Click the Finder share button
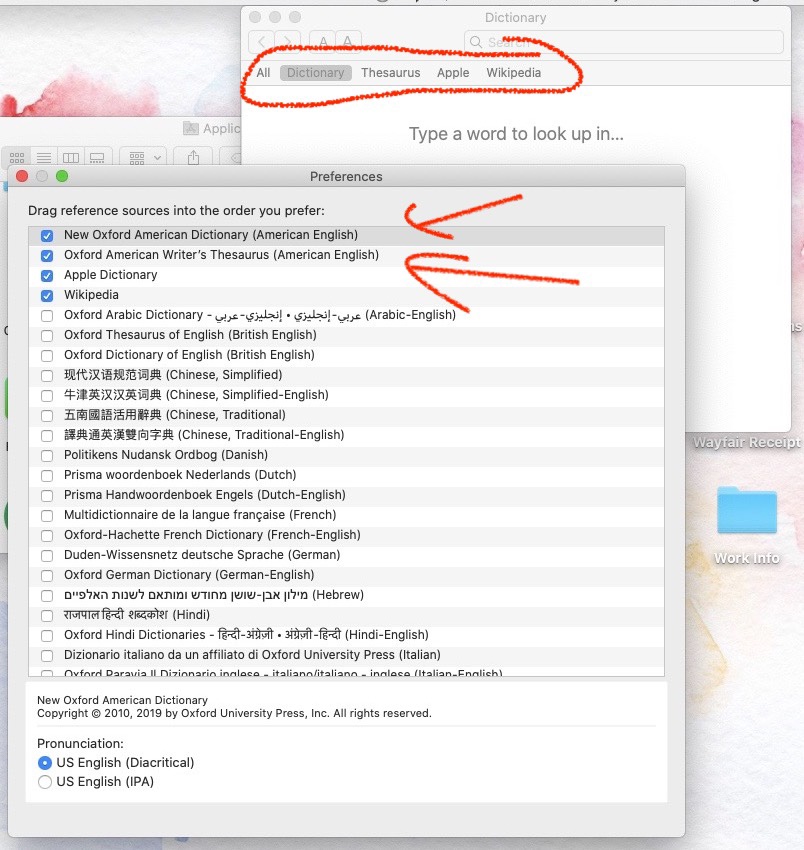Screen dimensions: 804x850 point(193,158)
